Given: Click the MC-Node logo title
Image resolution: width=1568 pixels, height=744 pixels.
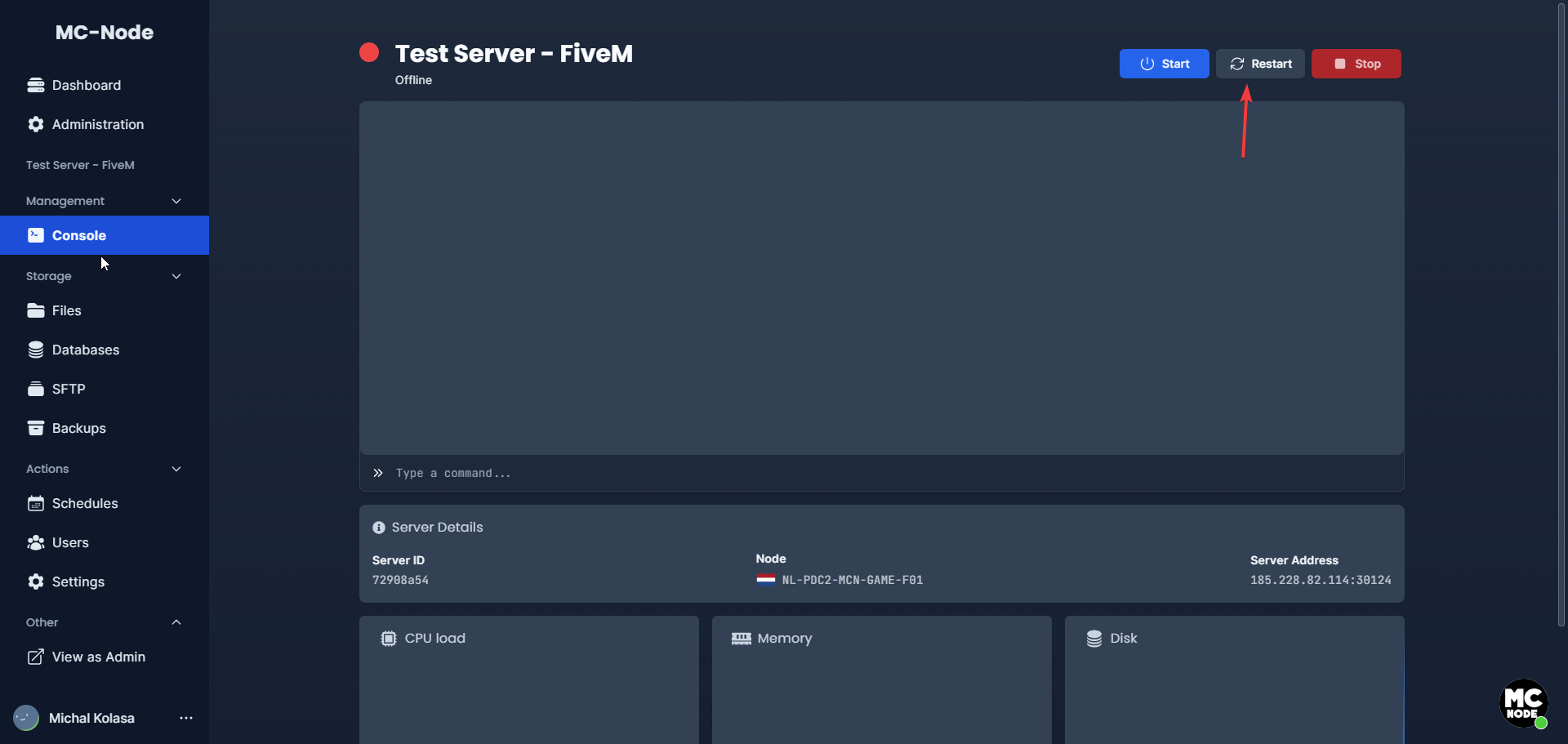Looking at the screenshot, I should (x=105, y=33).
